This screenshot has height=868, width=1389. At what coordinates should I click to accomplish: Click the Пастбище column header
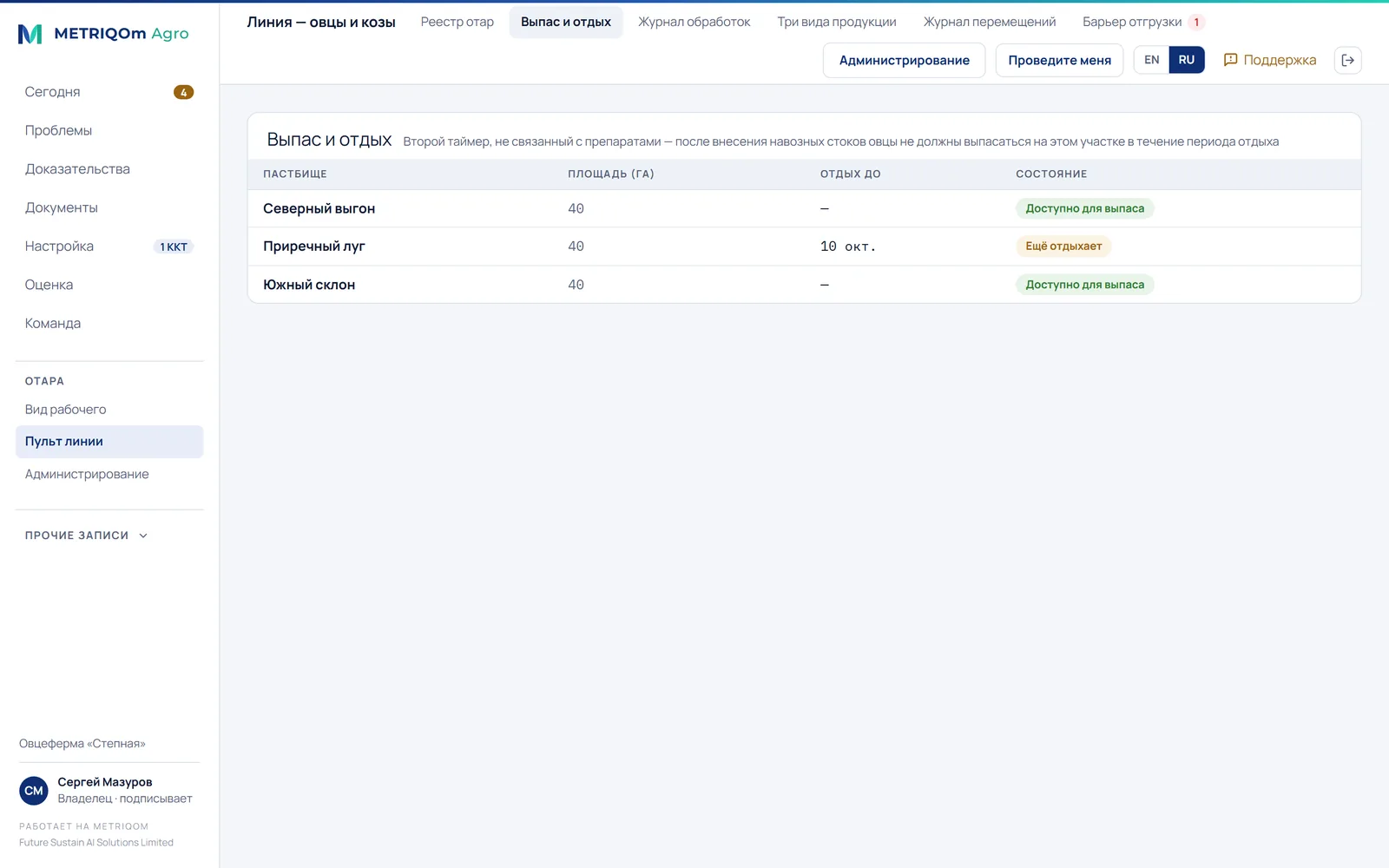point(295,174)
